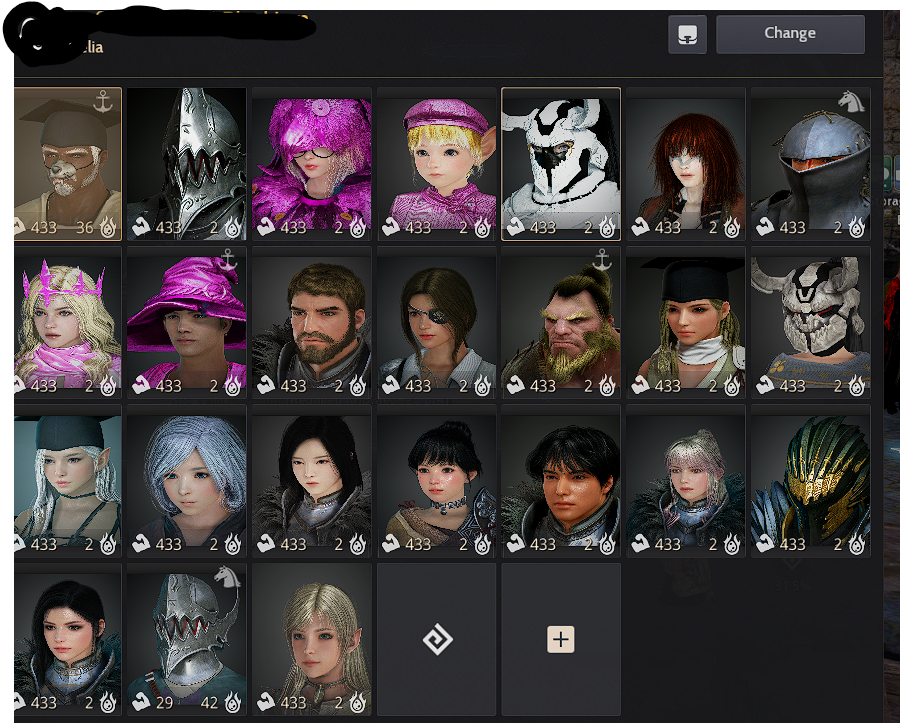Click anchor icon on the yellow-bearded giant portrait
This screenshot has width=900, height=723.
point(602,260)
